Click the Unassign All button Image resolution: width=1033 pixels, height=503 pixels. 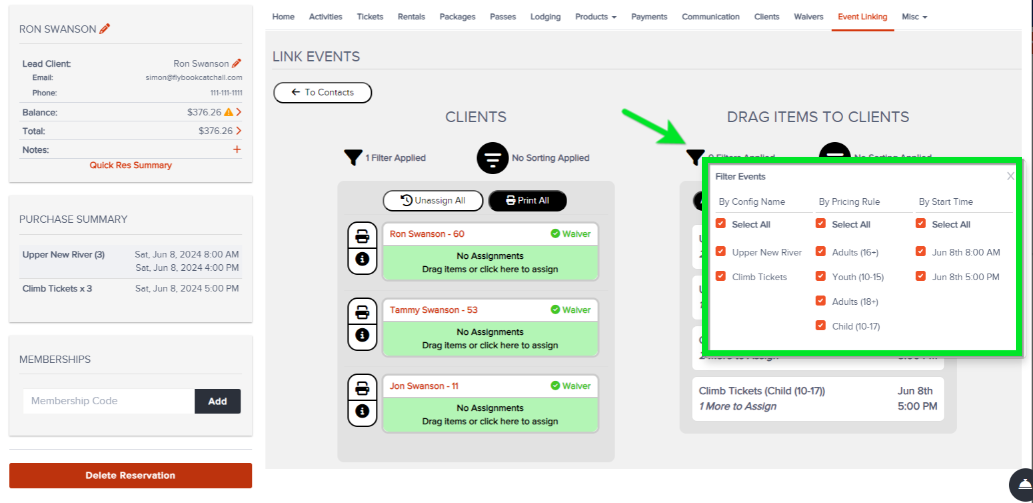(x=433, y=201)
